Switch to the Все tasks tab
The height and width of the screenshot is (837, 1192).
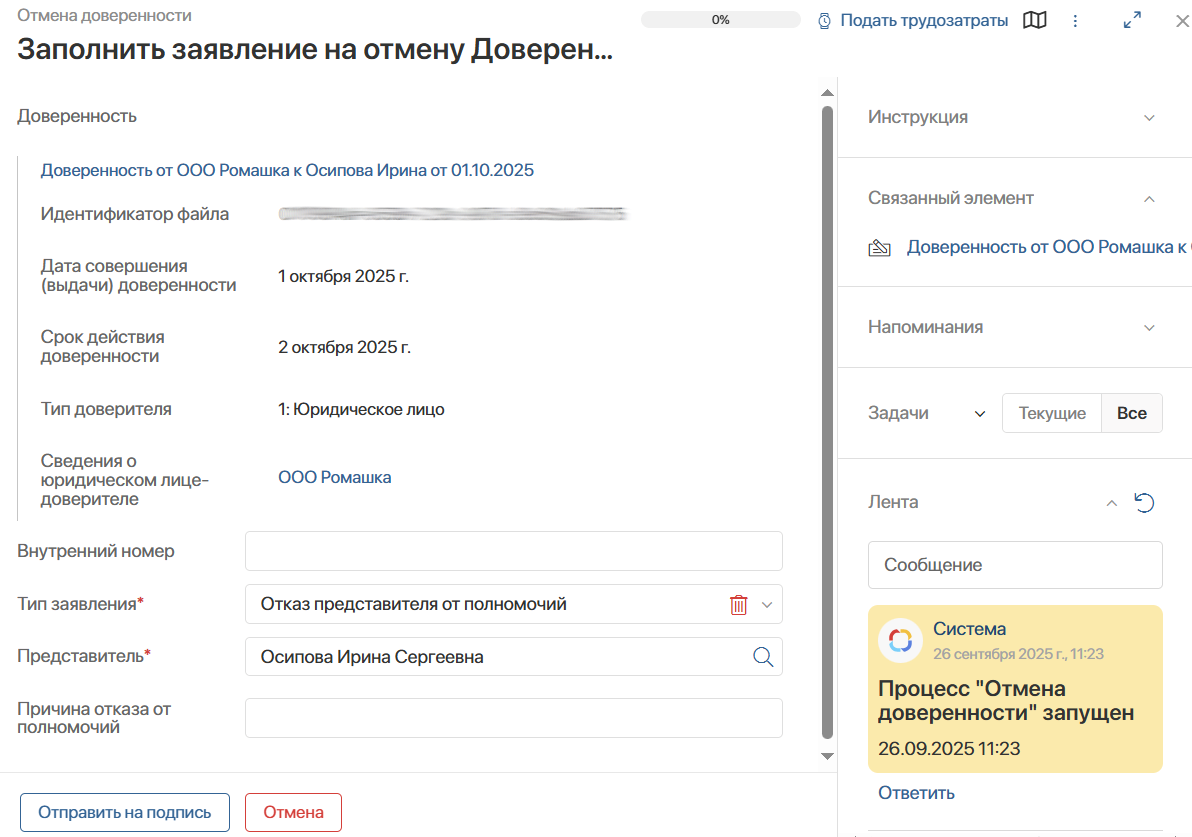click(1131, 413)
